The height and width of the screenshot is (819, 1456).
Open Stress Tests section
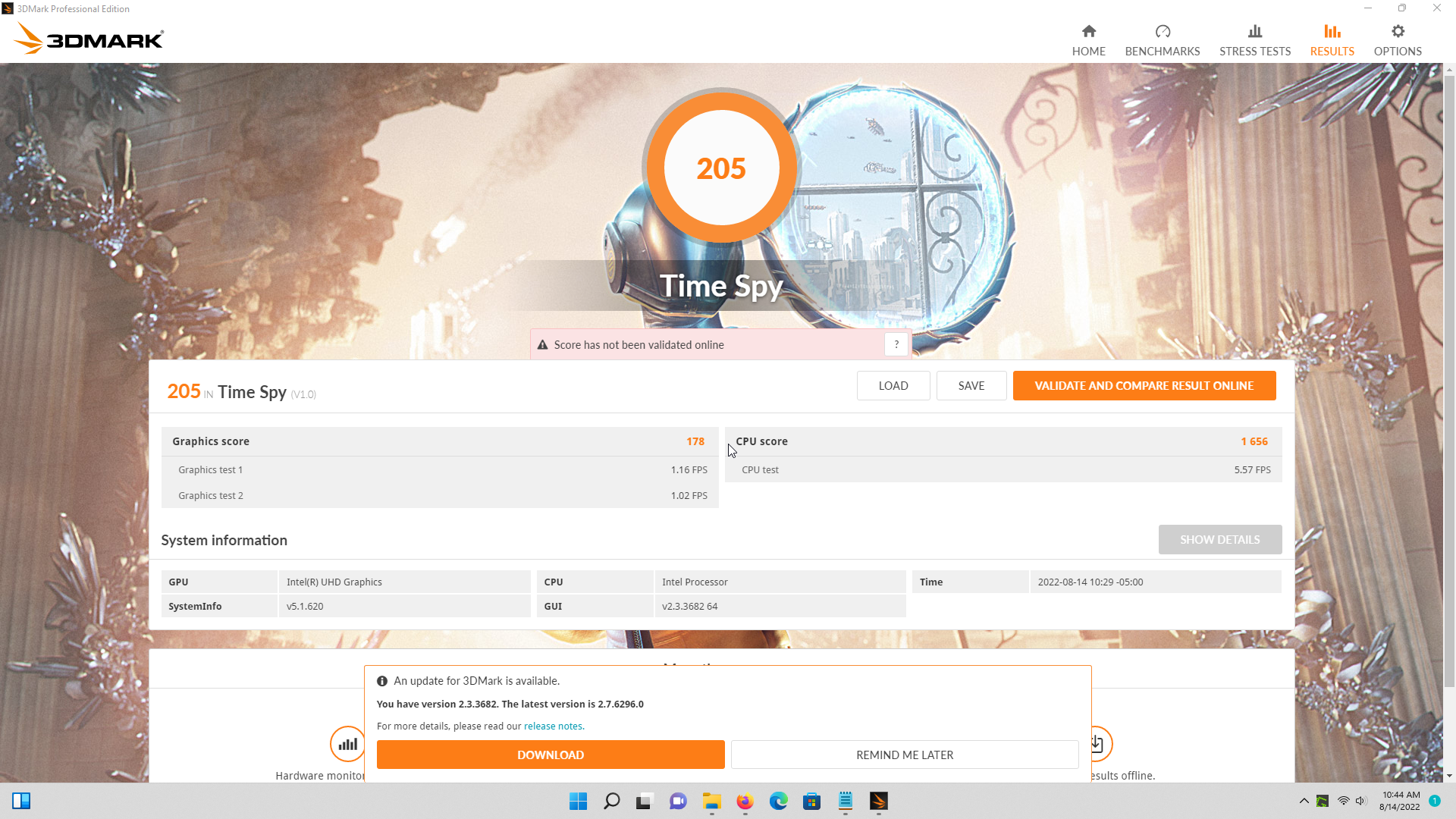[1254, 39]
